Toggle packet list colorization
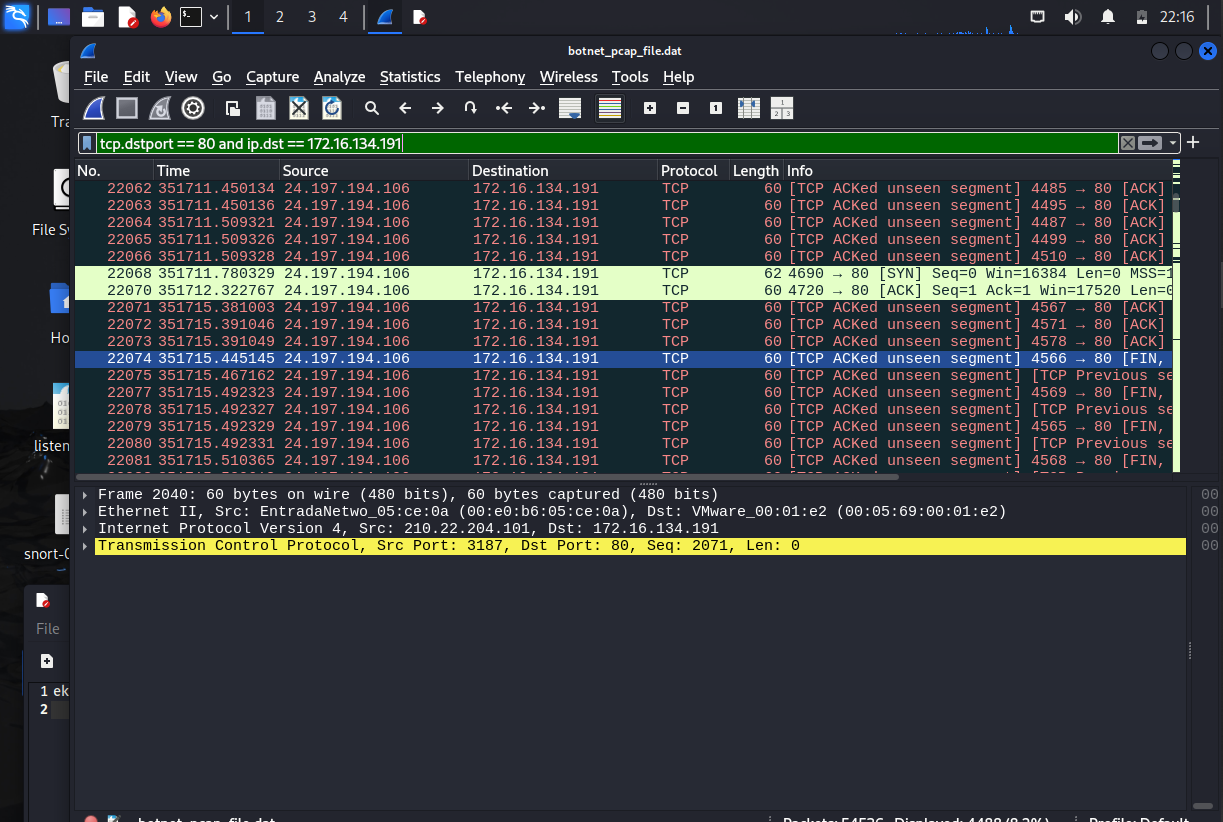Viewport: 1223px width, 822px height. click(x=610, y=108)
